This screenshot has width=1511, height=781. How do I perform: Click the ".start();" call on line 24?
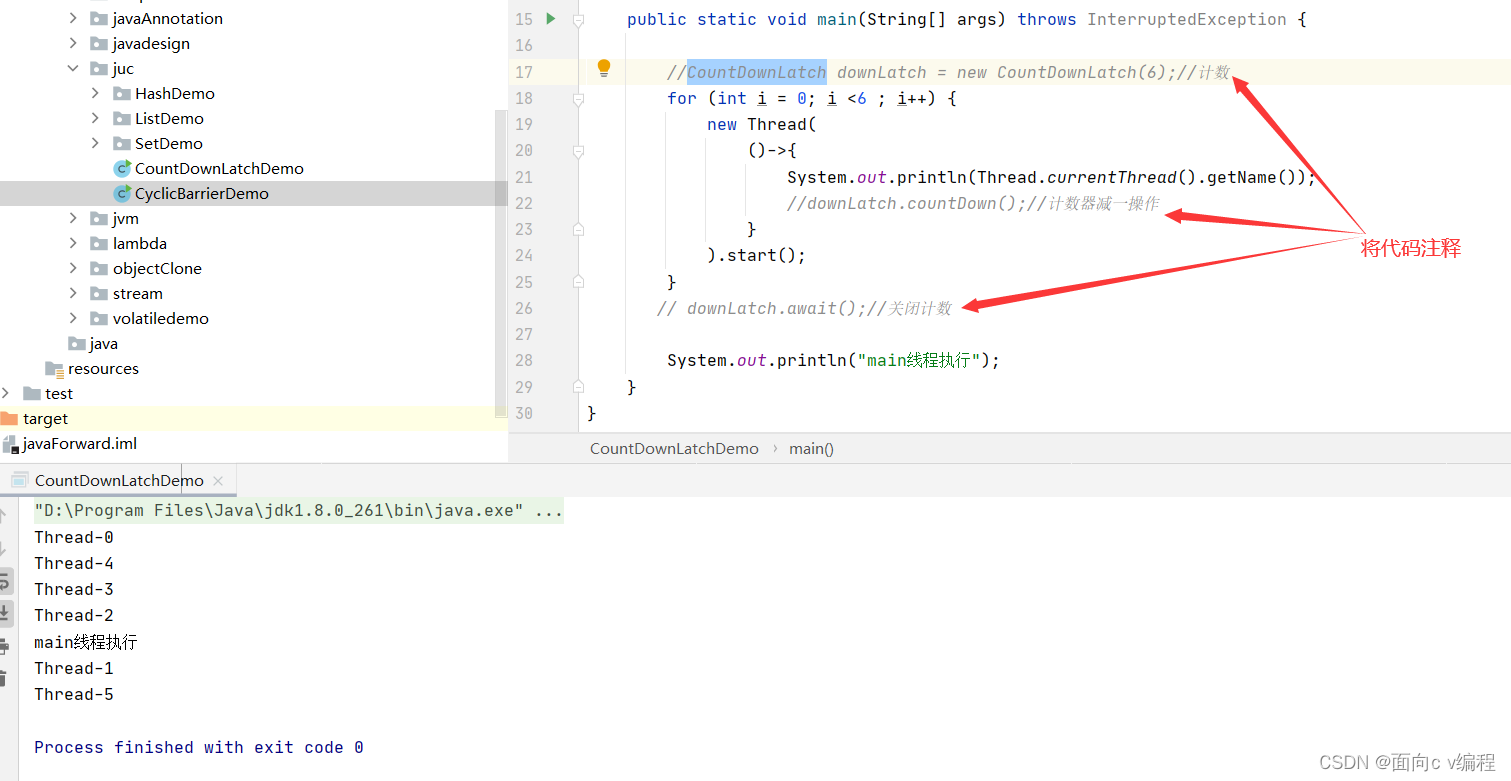click(761, 255)
